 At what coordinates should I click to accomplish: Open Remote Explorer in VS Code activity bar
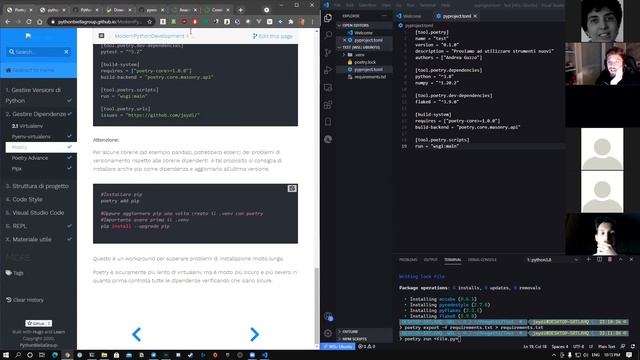click(x=328, y=87)
